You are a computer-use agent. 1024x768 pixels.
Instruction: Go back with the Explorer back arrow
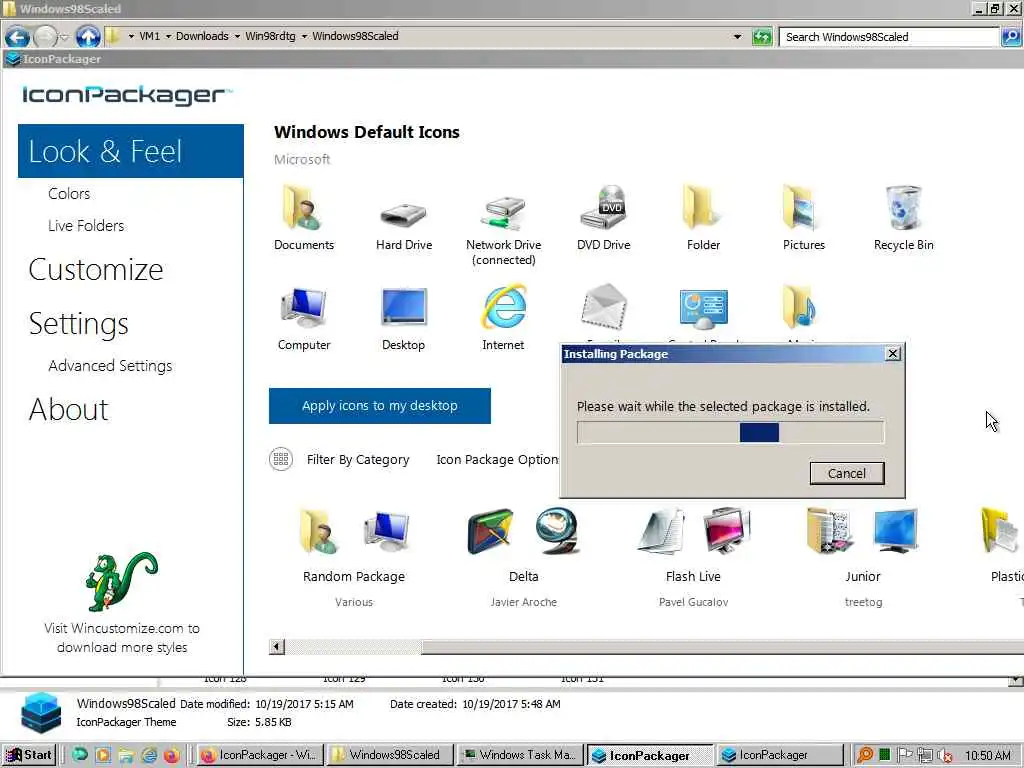tap(17, 37)
